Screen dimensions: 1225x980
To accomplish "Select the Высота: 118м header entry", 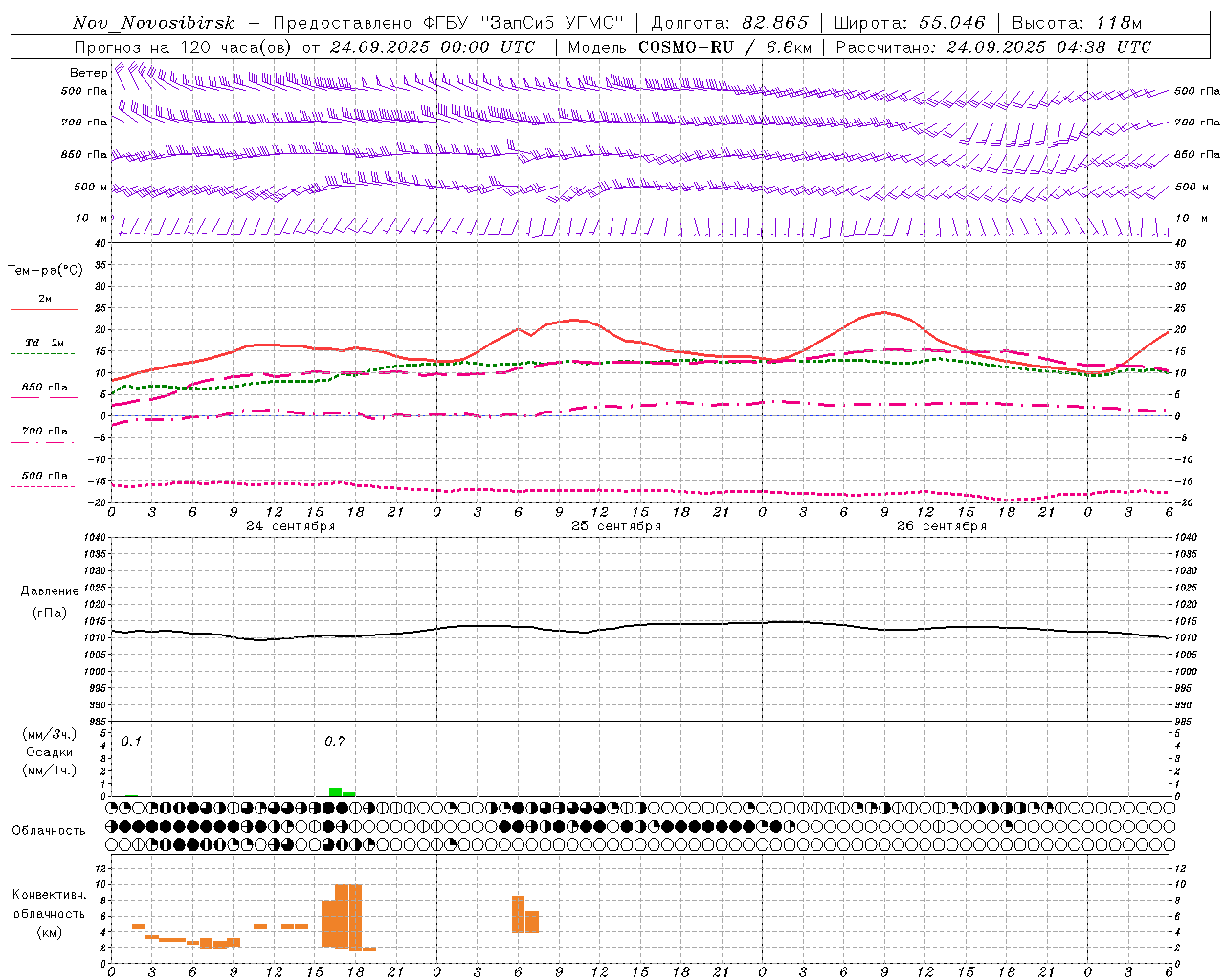I will click(1077, 23).
